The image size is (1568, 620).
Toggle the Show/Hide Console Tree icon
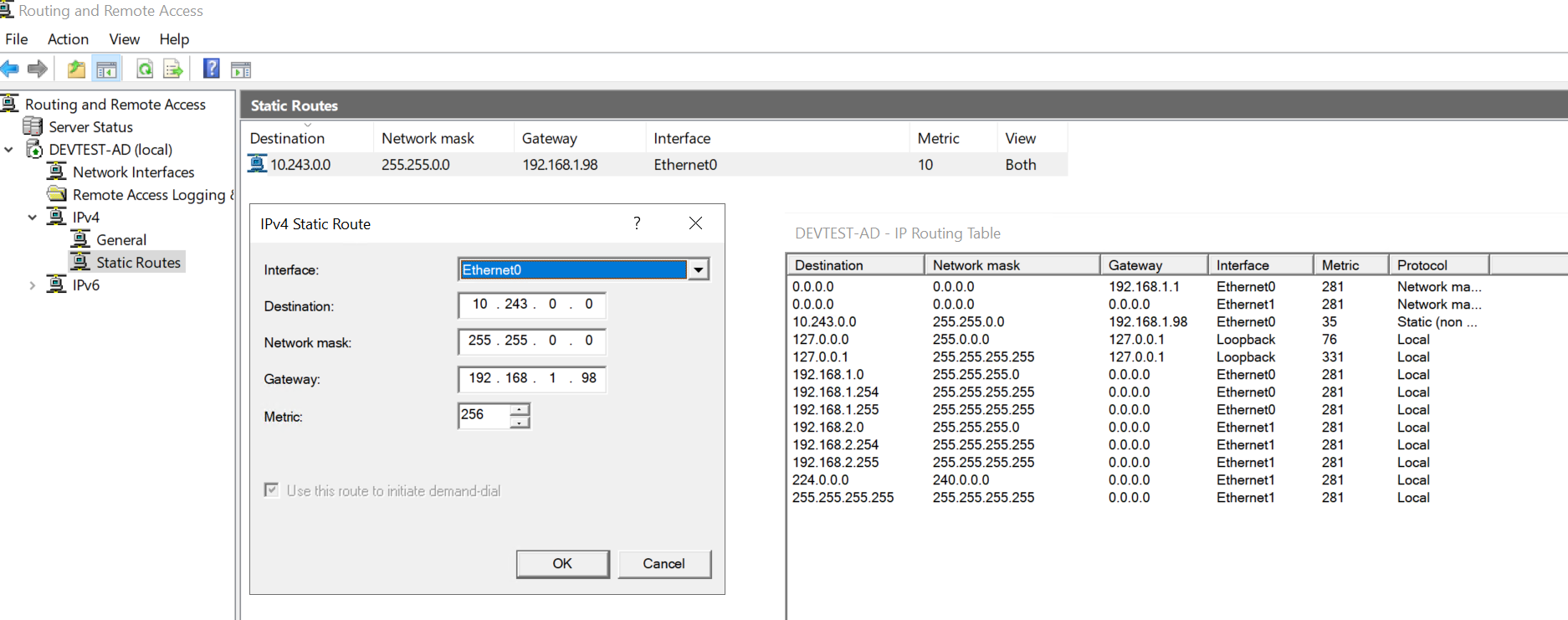click(x=106, y=69)
